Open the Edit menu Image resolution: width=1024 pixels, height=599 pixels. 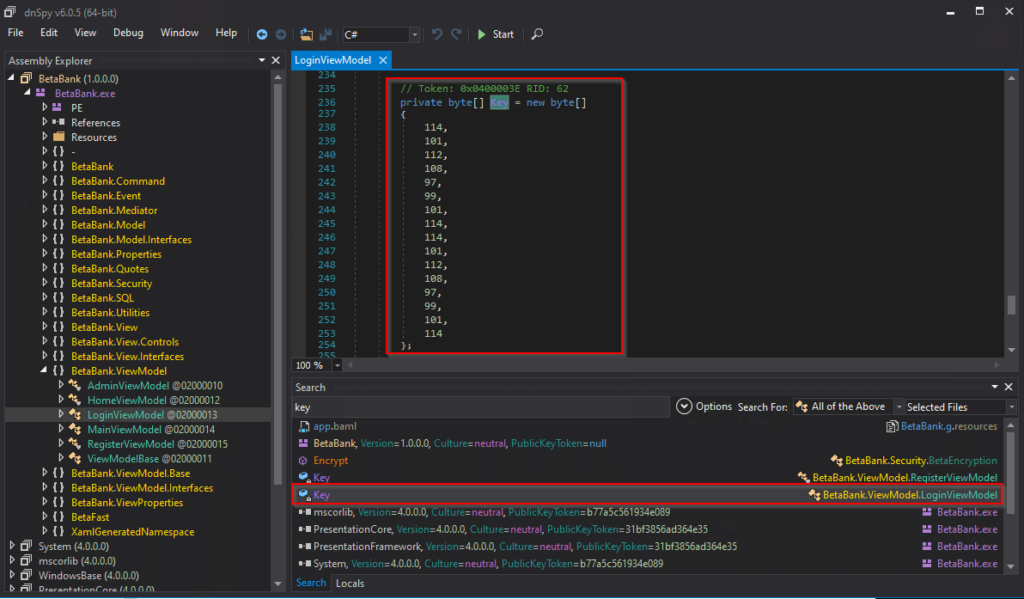pos(49,33)
